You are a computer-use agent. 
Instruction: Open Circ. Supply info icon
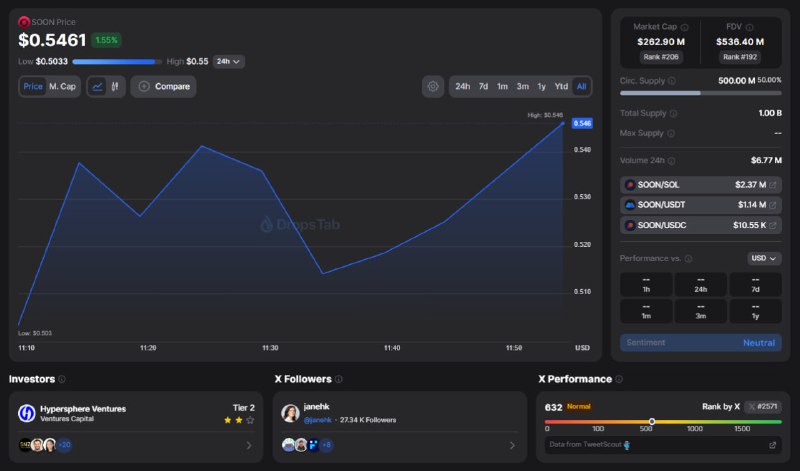[x=672, y=81]
